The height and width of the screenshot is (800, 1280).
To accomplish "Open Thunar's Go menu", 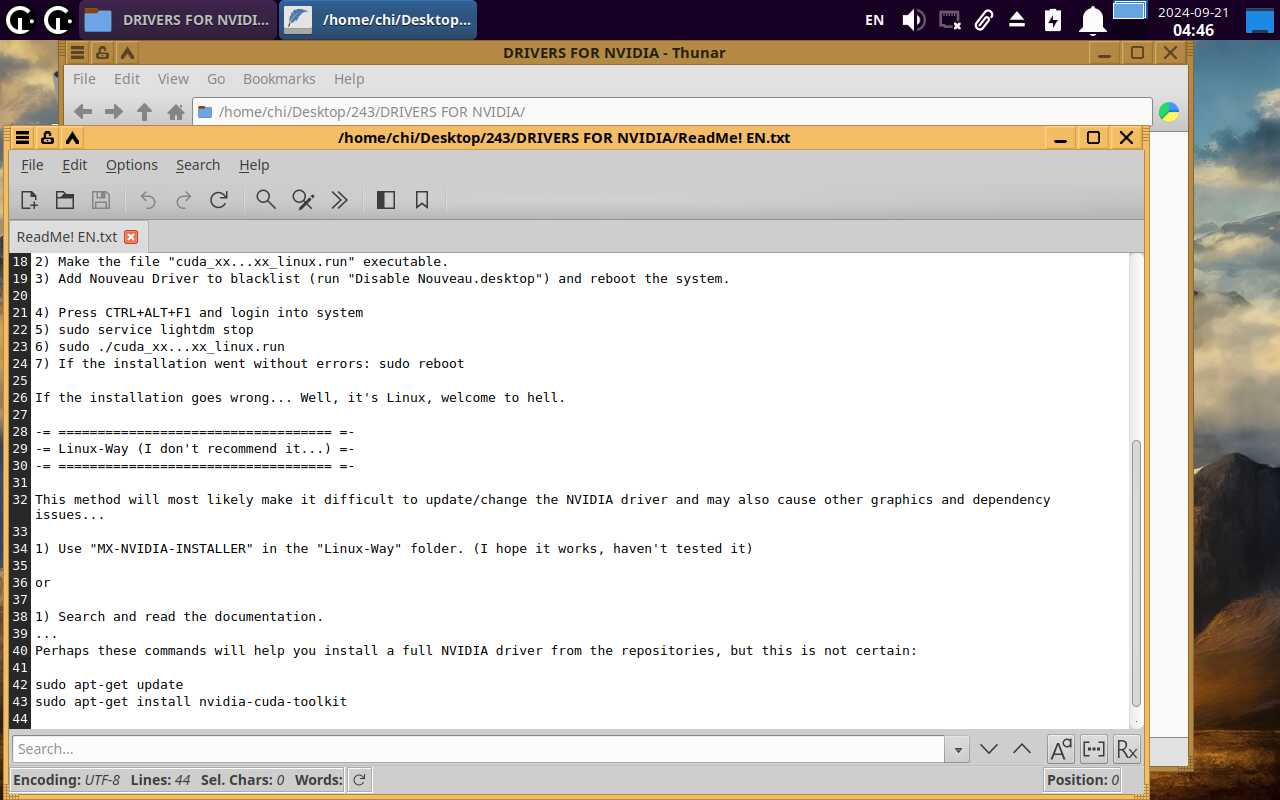I will point(216,79).
